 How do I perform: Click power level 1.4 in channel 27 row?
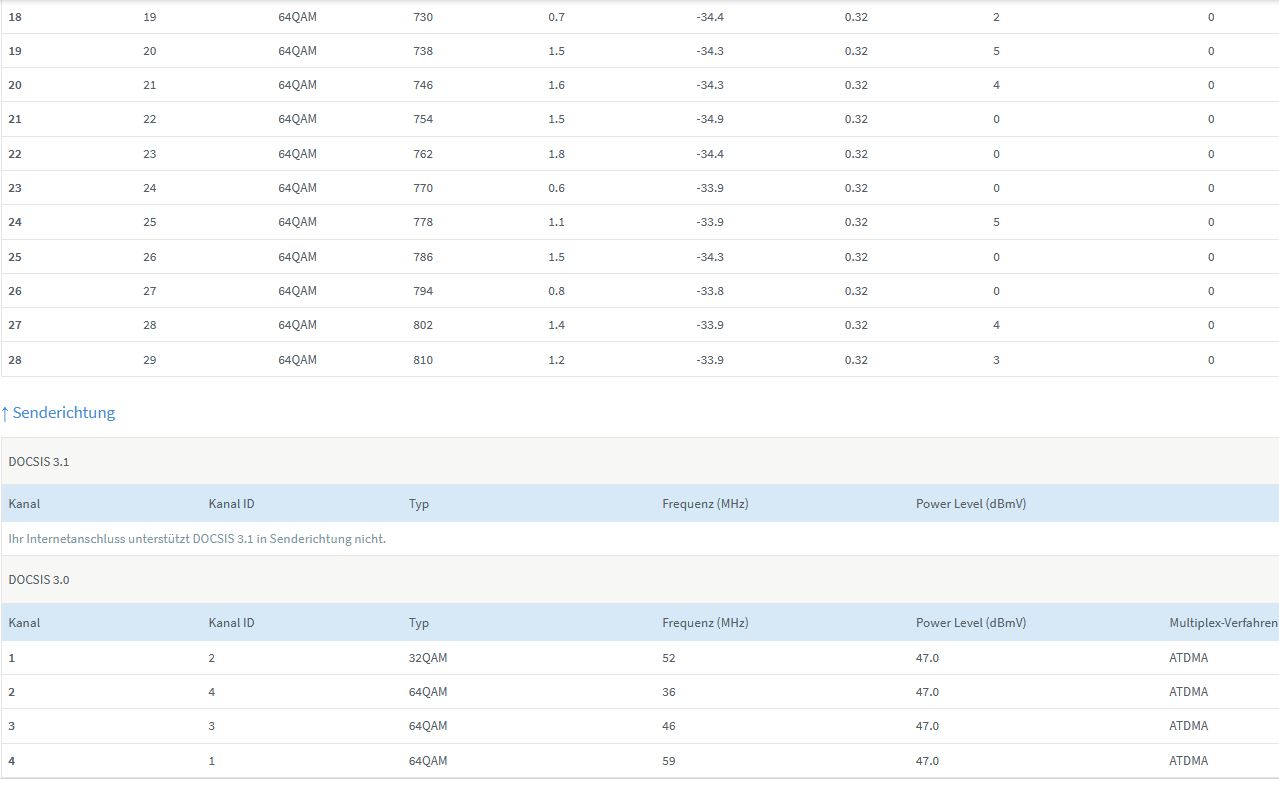556,325
